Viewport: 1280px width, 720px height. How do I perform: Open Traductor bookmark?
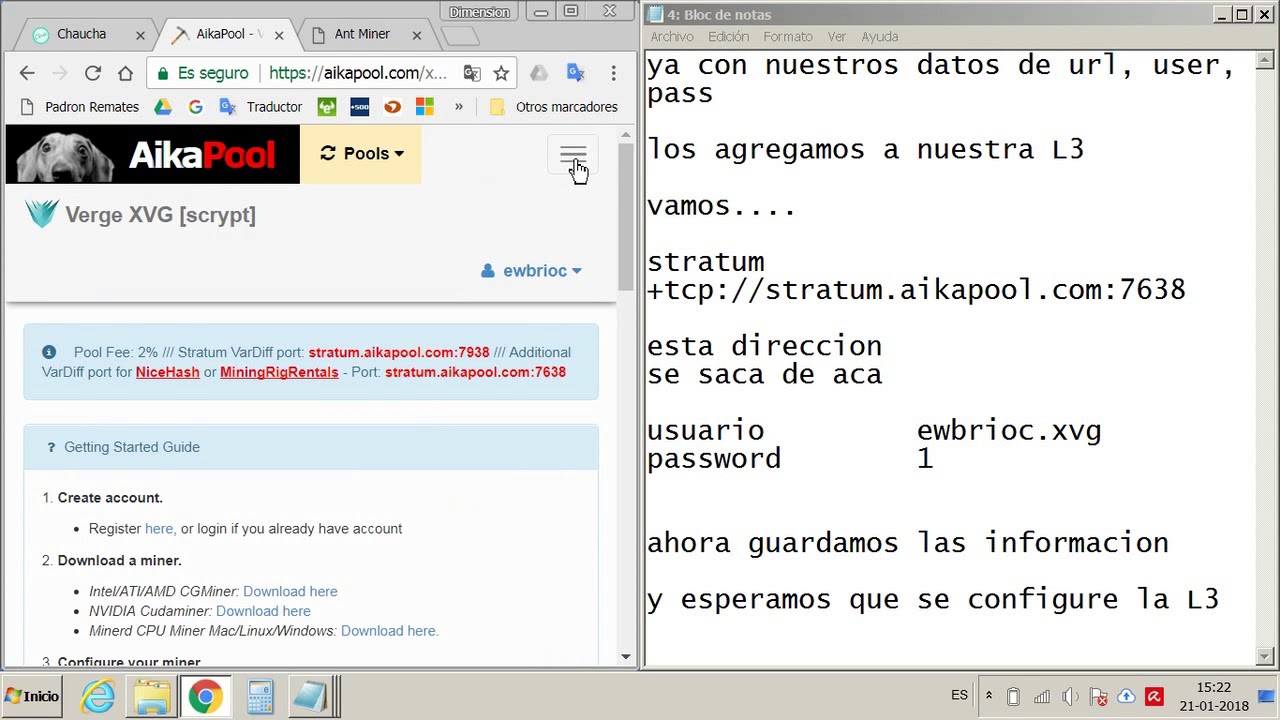coord(260,107)
